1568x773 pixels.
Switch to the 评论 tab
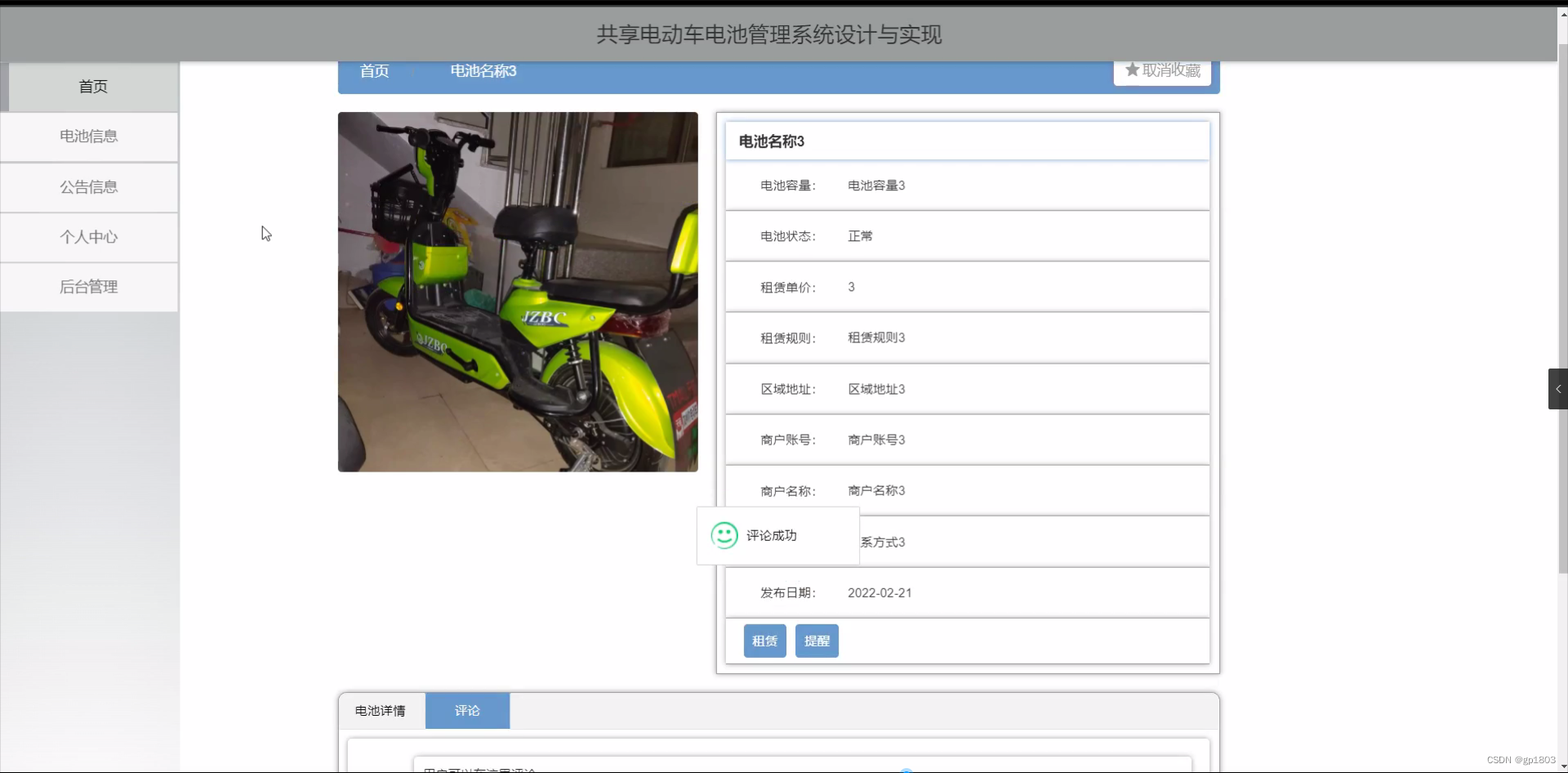point(466,710)
